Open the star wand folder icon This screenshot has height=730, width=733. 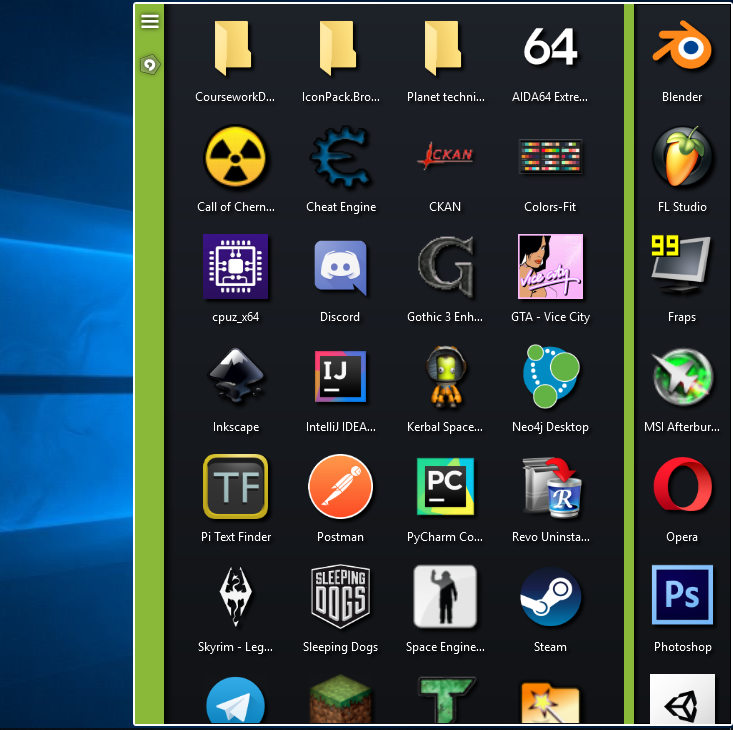pos(550,703)
